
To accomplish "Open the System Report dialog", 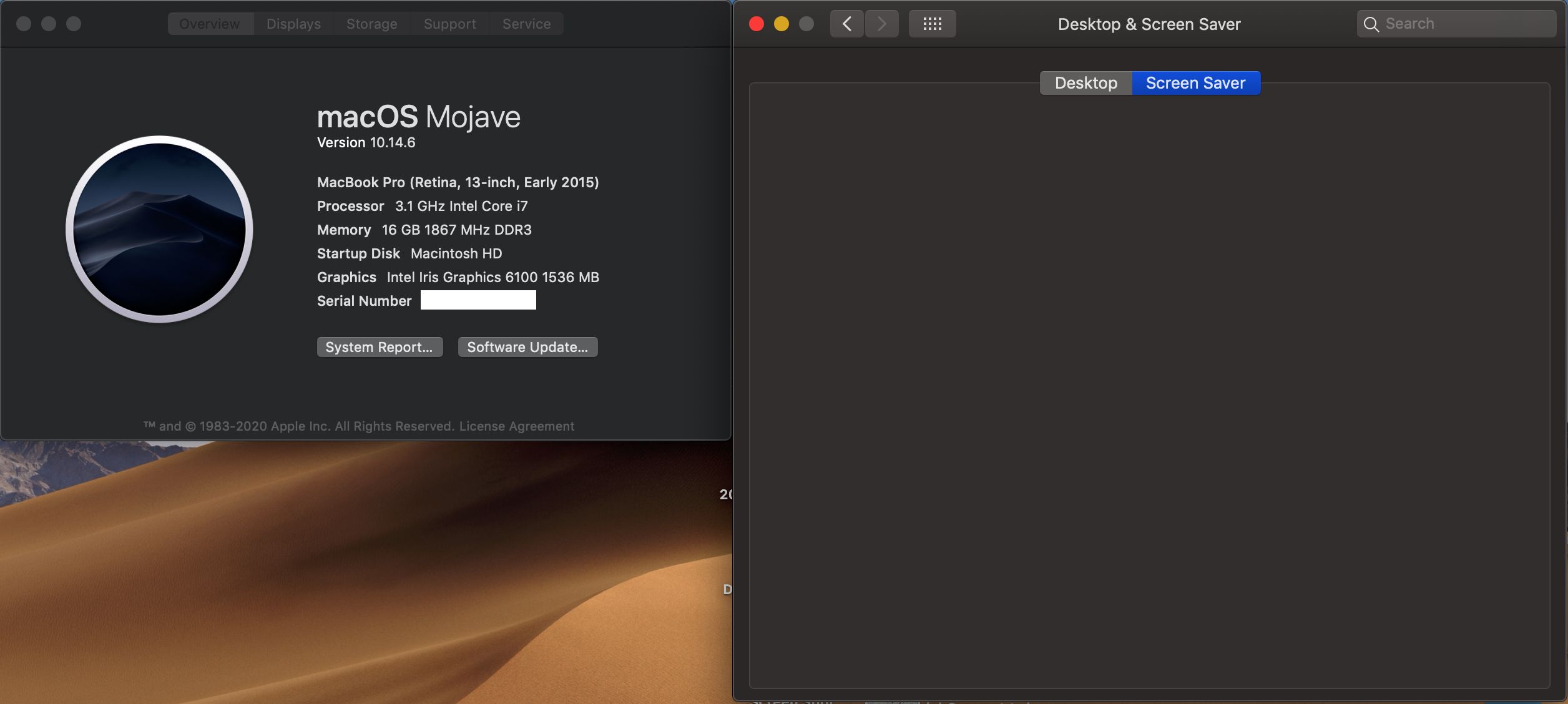I will click(379, 347).
